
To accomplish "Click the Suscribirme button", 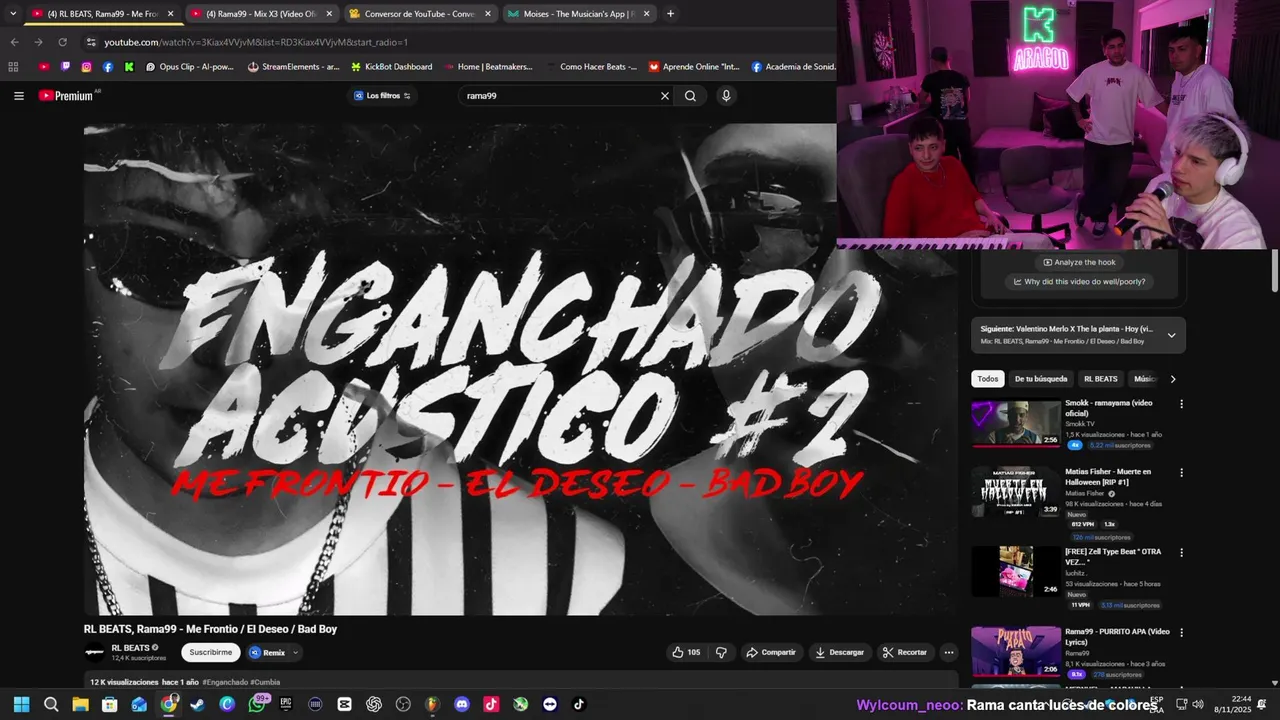I will tap(211, 652).
